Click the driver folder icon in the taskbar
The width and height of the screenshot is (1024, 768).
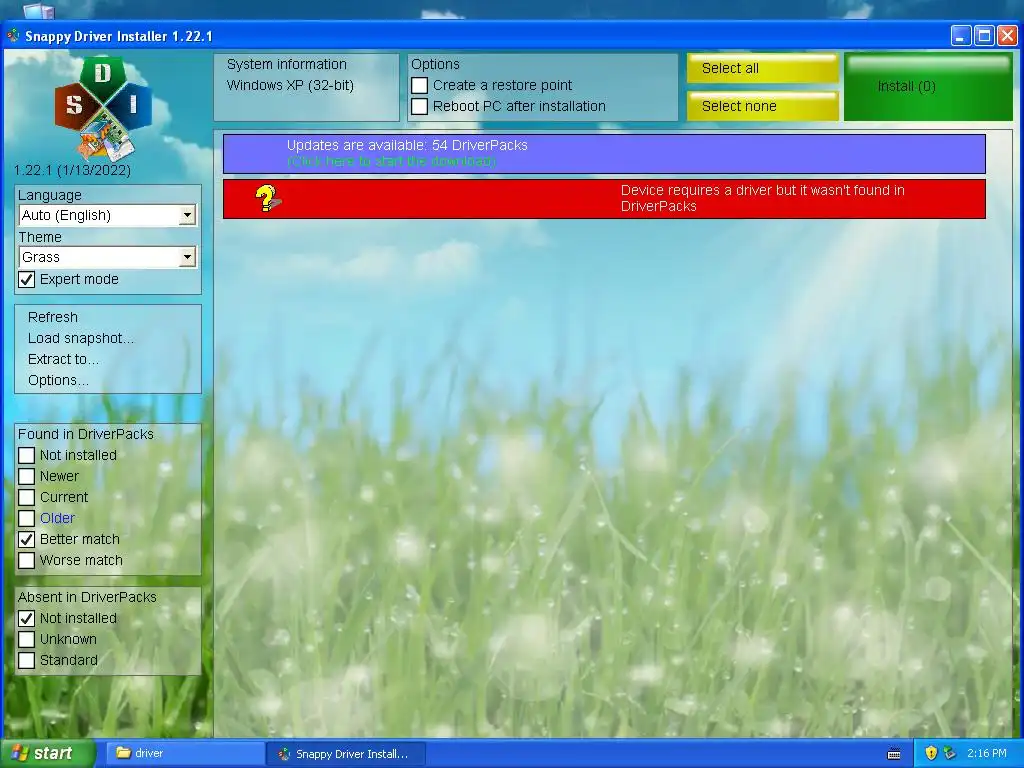click(123, 753)
